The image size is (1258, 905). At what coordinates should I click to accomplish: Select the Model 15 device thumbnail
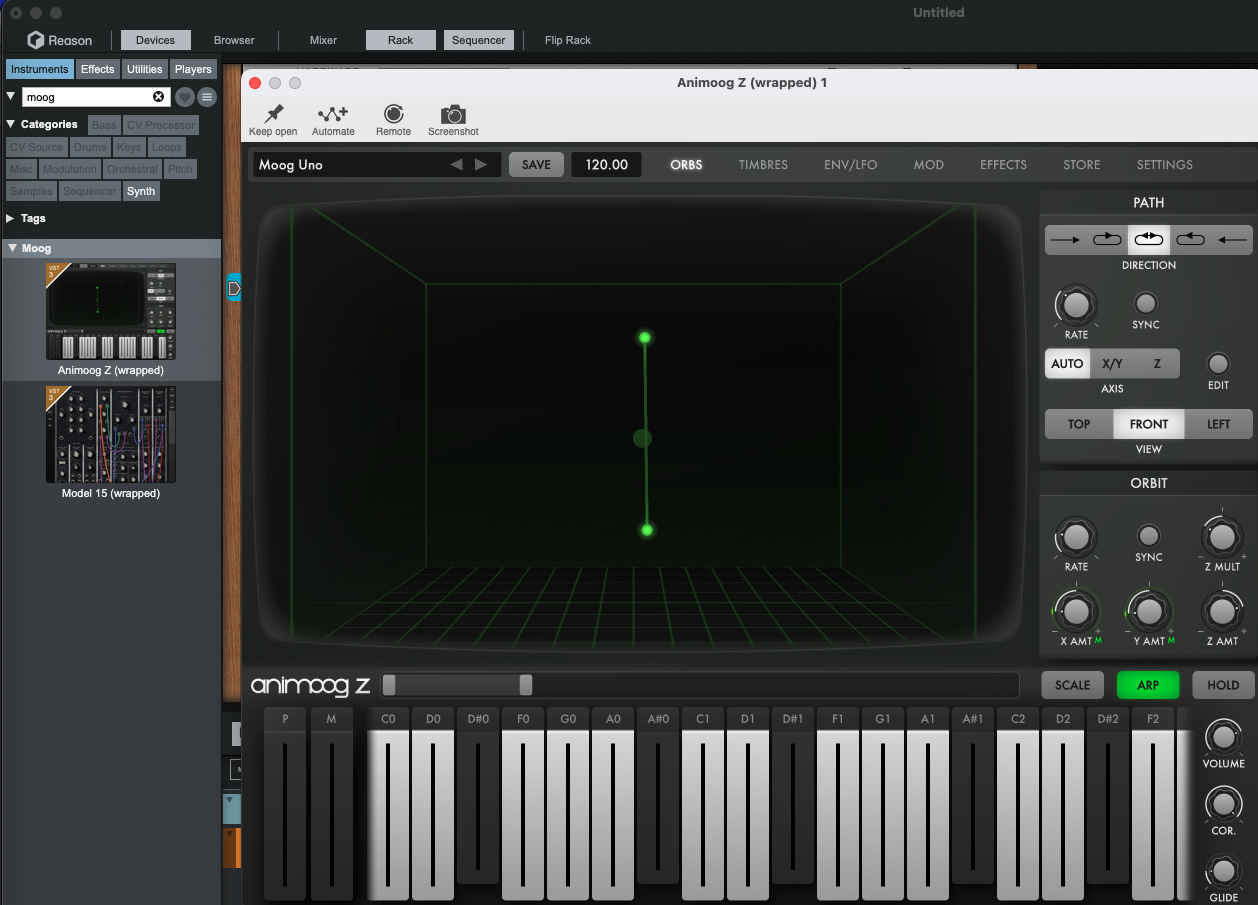[x=110, y=434]
